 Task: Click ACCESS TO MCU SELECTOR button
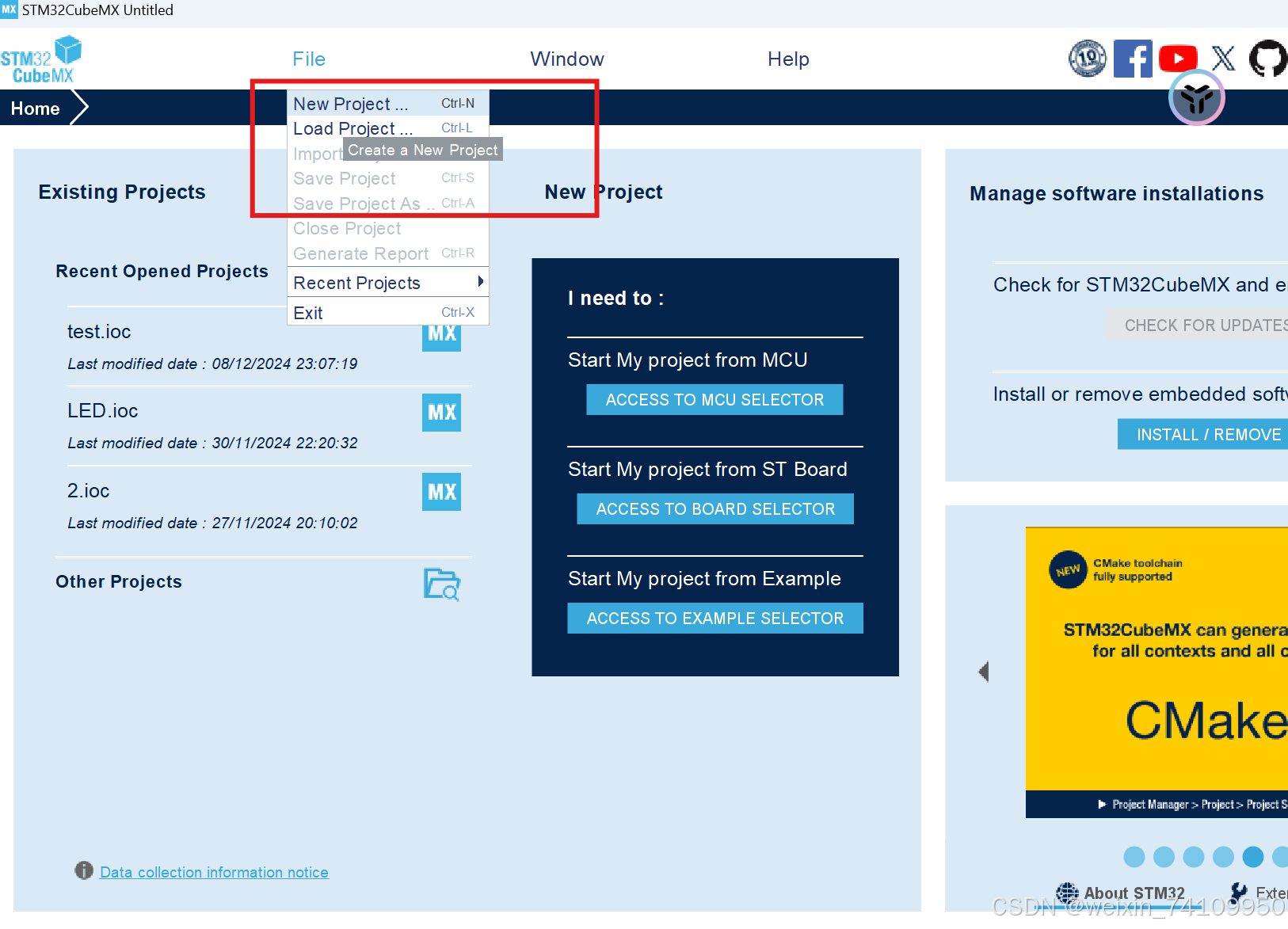pyautogui.click(x=714, y=400)
